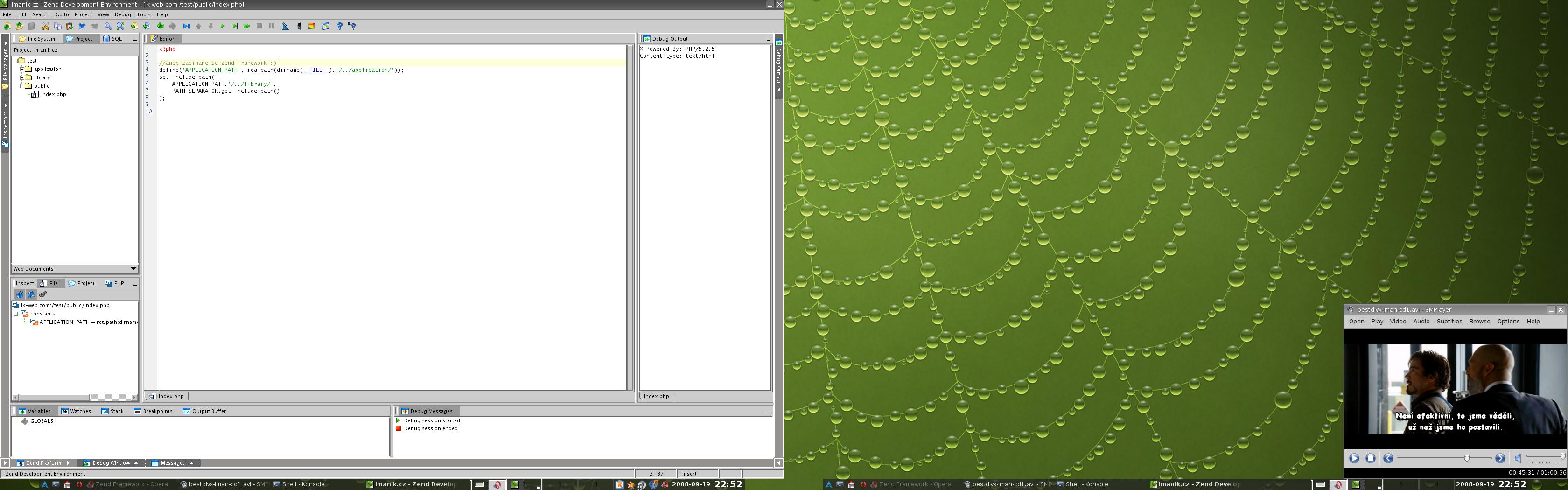Click the Copy toolbar icon

57,26
